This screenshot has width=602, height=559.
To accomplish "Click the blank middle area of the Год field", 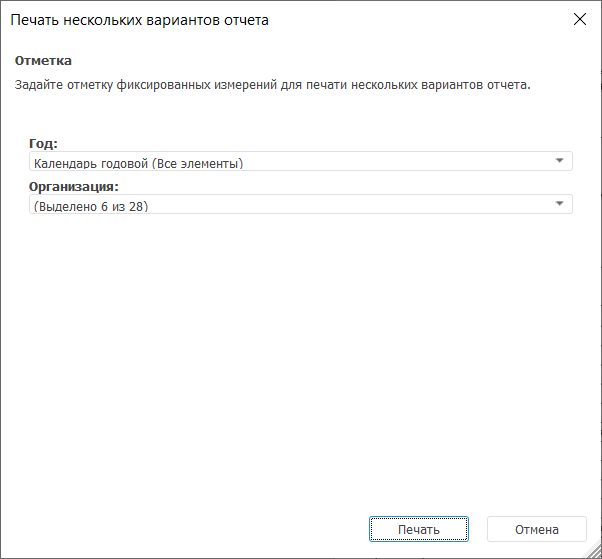I will (x=400, y=162).
